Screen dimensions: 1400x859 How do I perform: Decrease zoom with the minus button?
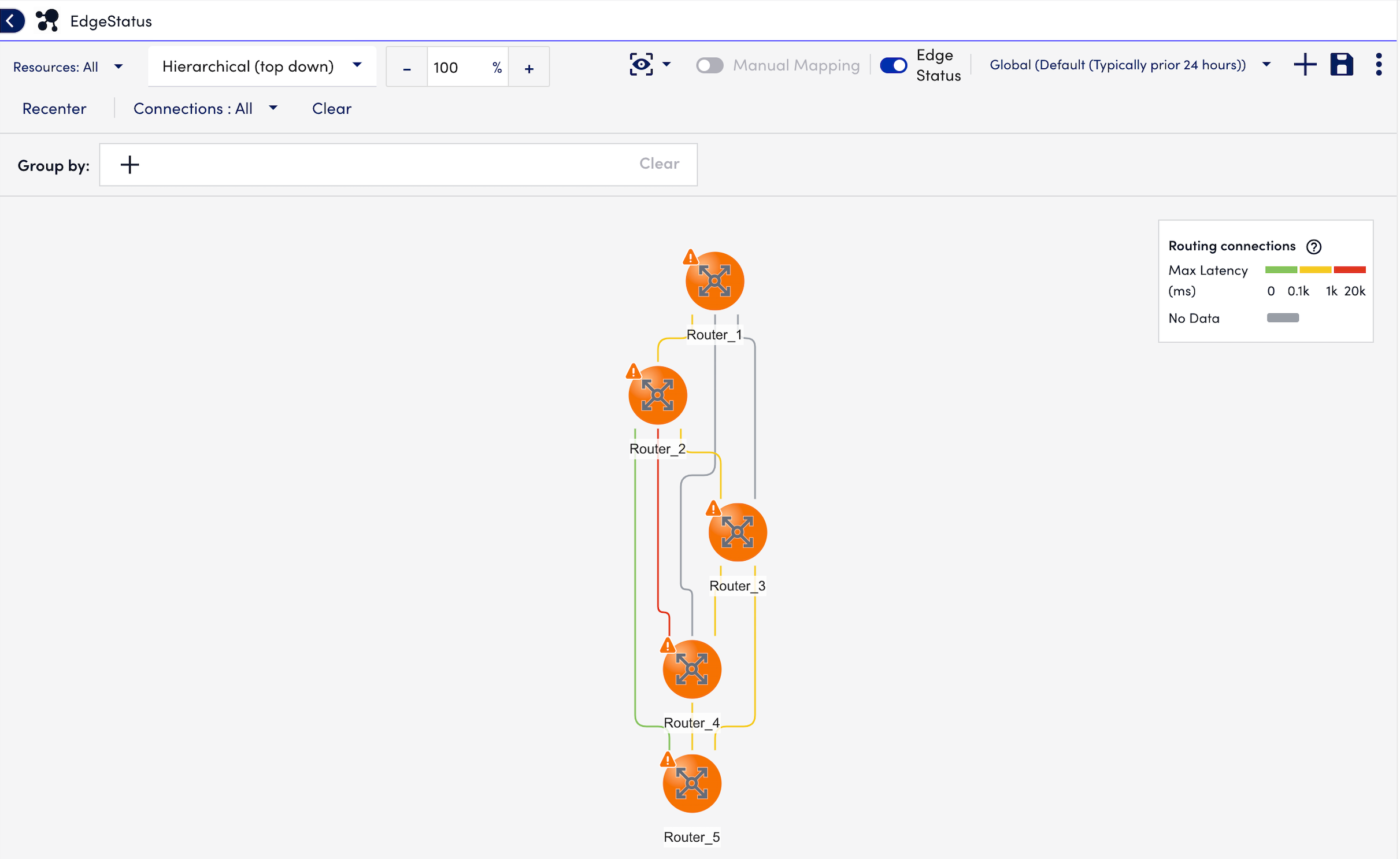[x=407, y=68]
